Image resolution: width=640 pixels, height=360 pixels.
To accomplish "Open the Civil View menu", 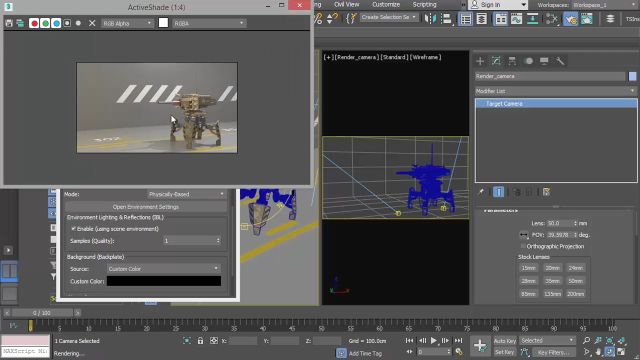I will [347, 4].
